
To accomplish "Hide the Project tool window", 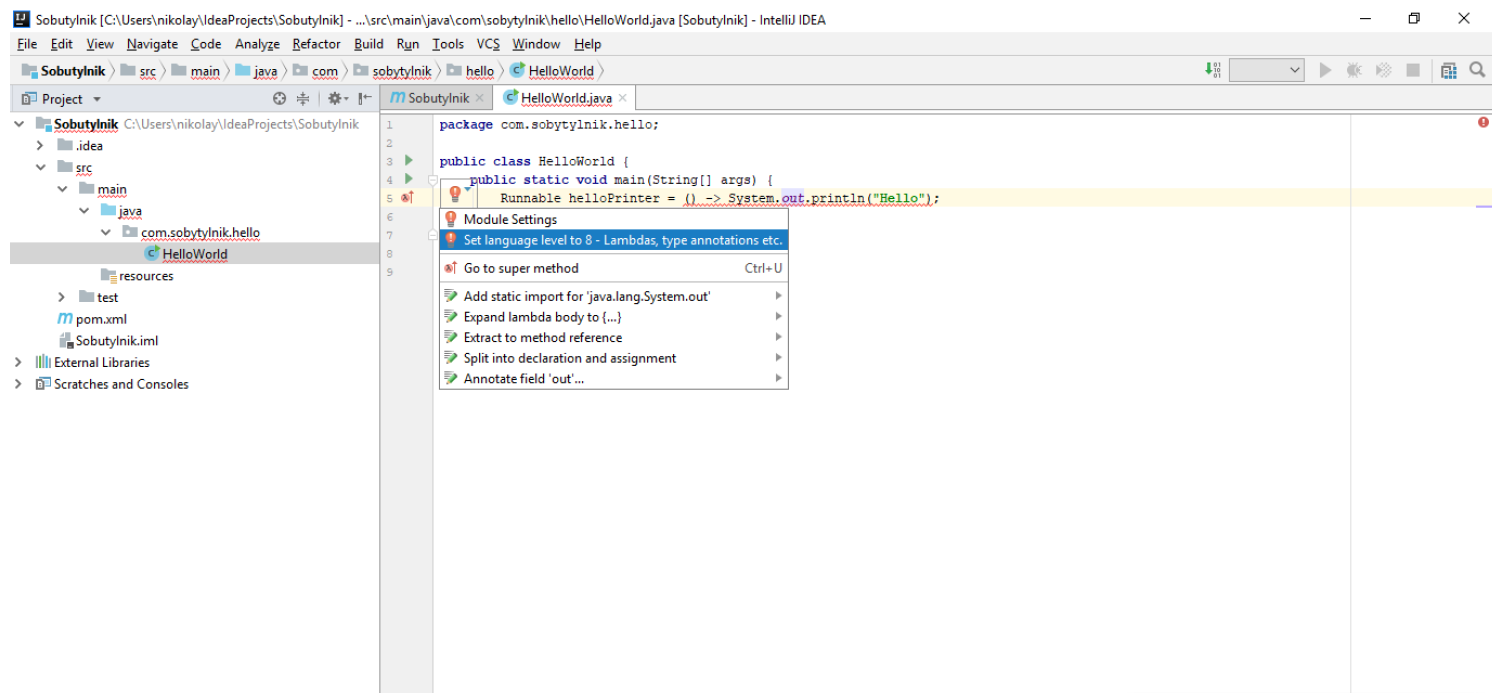I will [x=365, y=99].
